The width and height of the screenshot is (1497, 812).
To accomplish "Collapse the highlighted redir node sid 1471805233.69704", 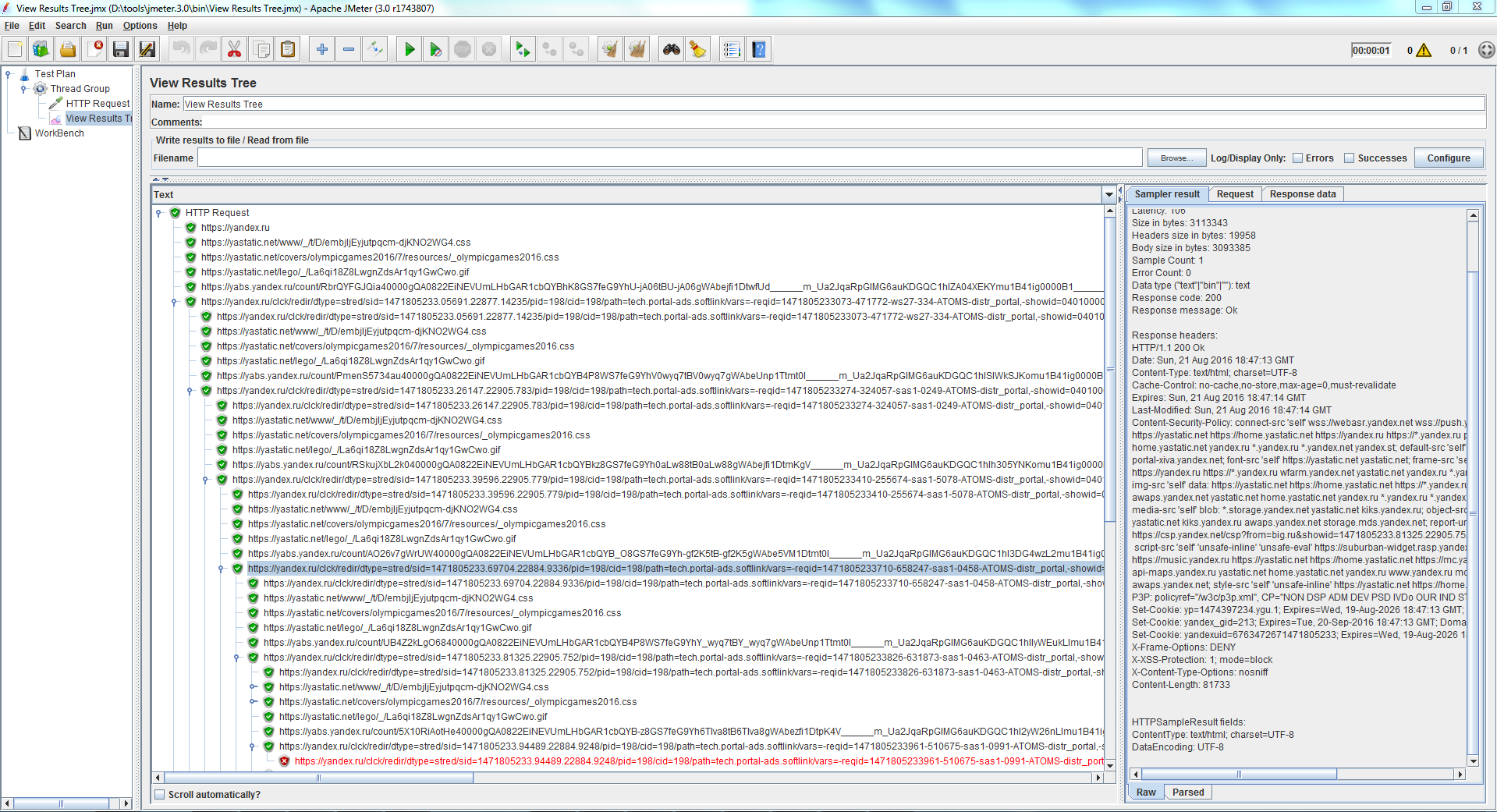I will 221,569.
